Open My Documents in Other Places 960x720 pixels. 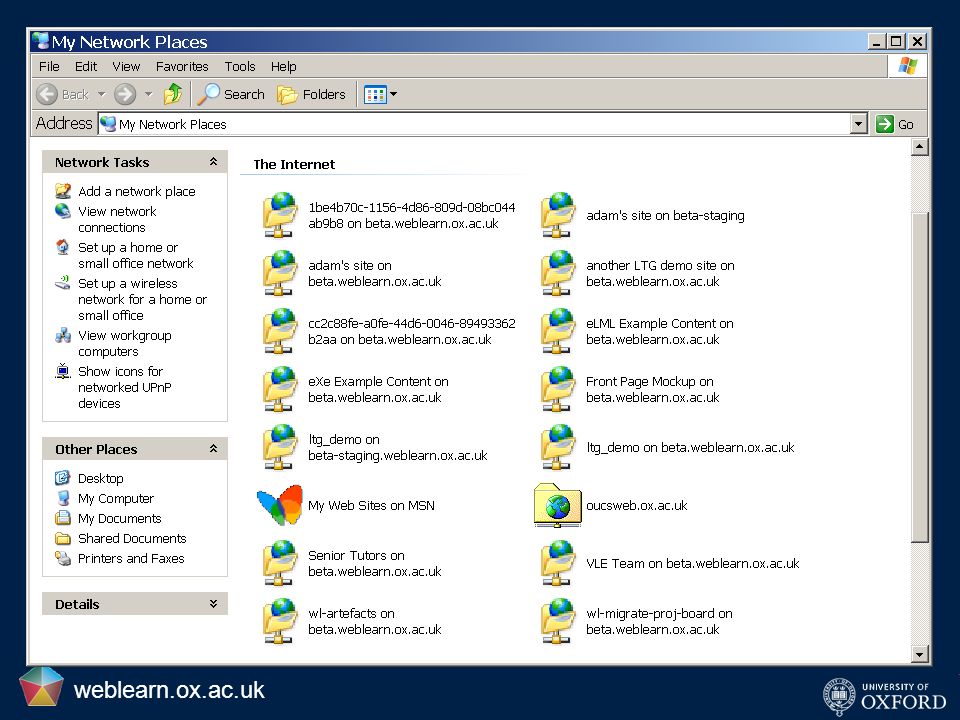(x=119, y=519)
